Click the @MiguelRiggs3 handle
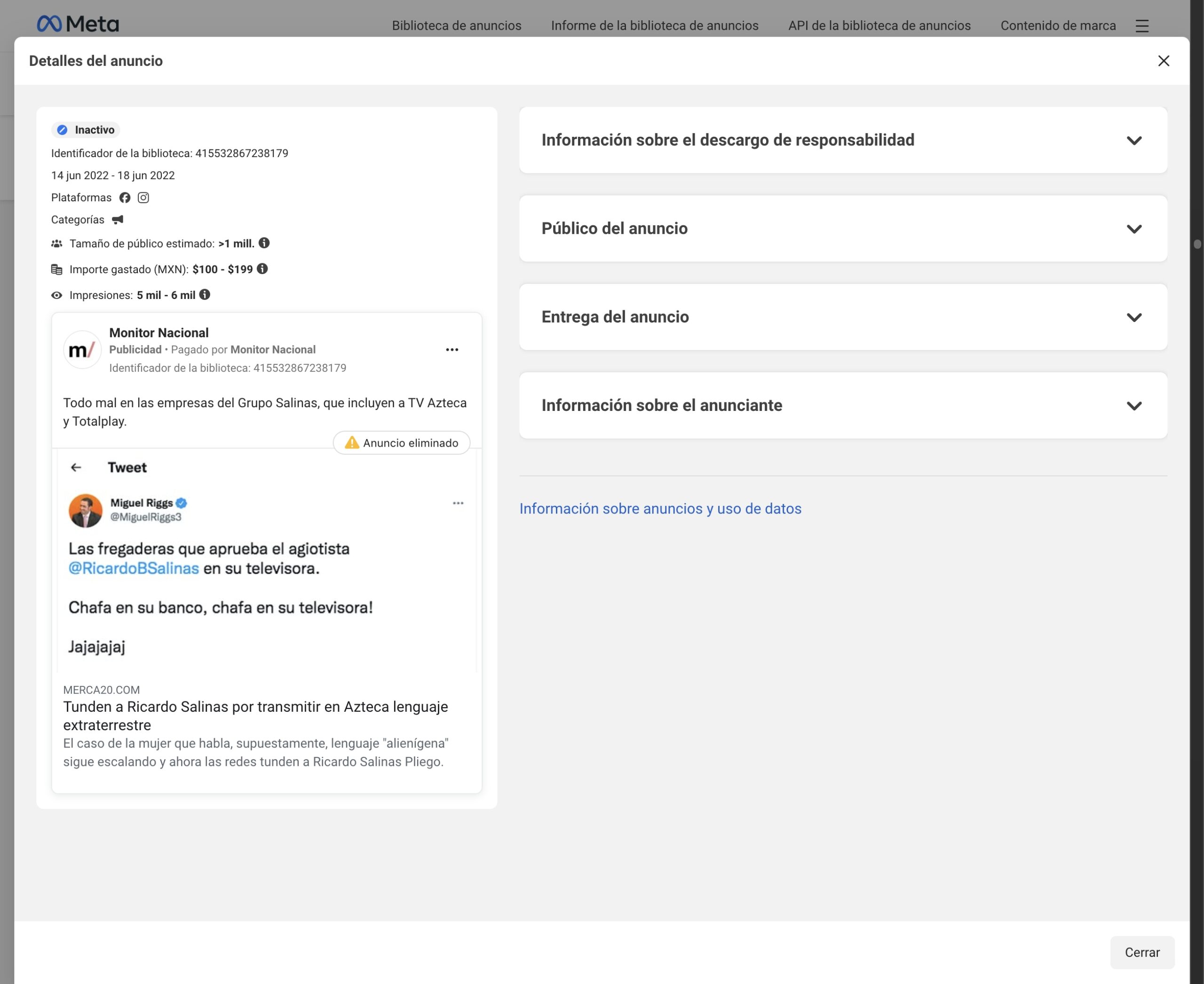 pyautogui.click(x=146, y=517)
